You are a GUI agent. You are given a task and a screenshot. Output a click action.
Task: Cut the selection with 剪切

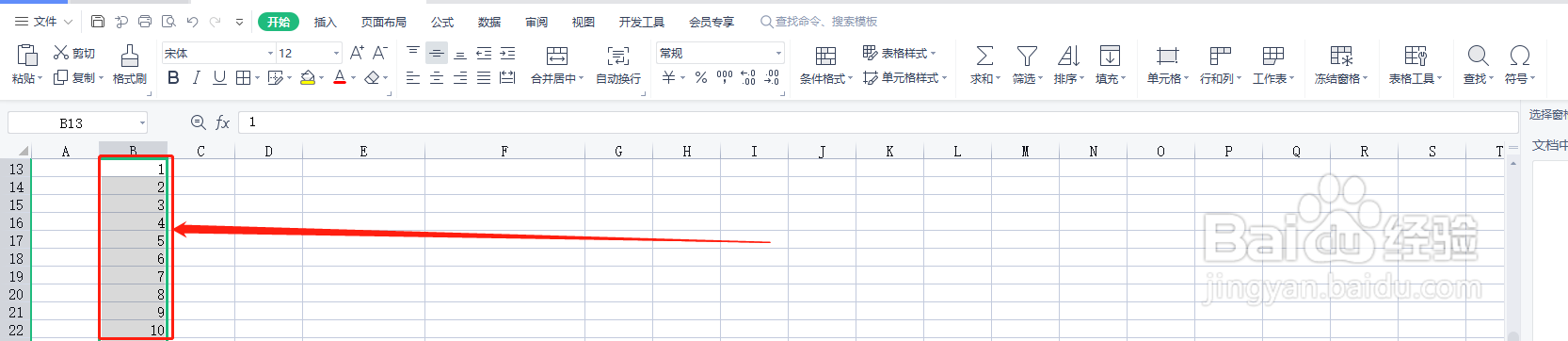[x=74, y=53]
